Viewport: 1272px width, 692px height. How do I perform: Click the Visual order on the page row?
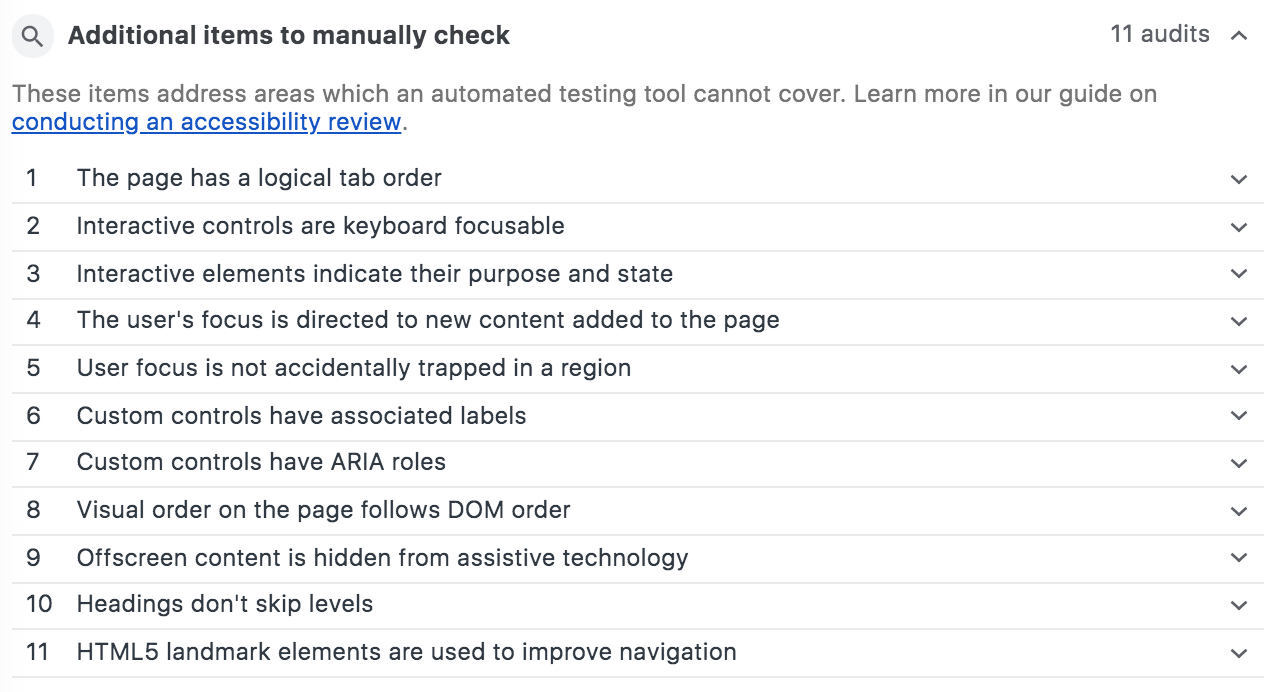(x=323, y=510)
